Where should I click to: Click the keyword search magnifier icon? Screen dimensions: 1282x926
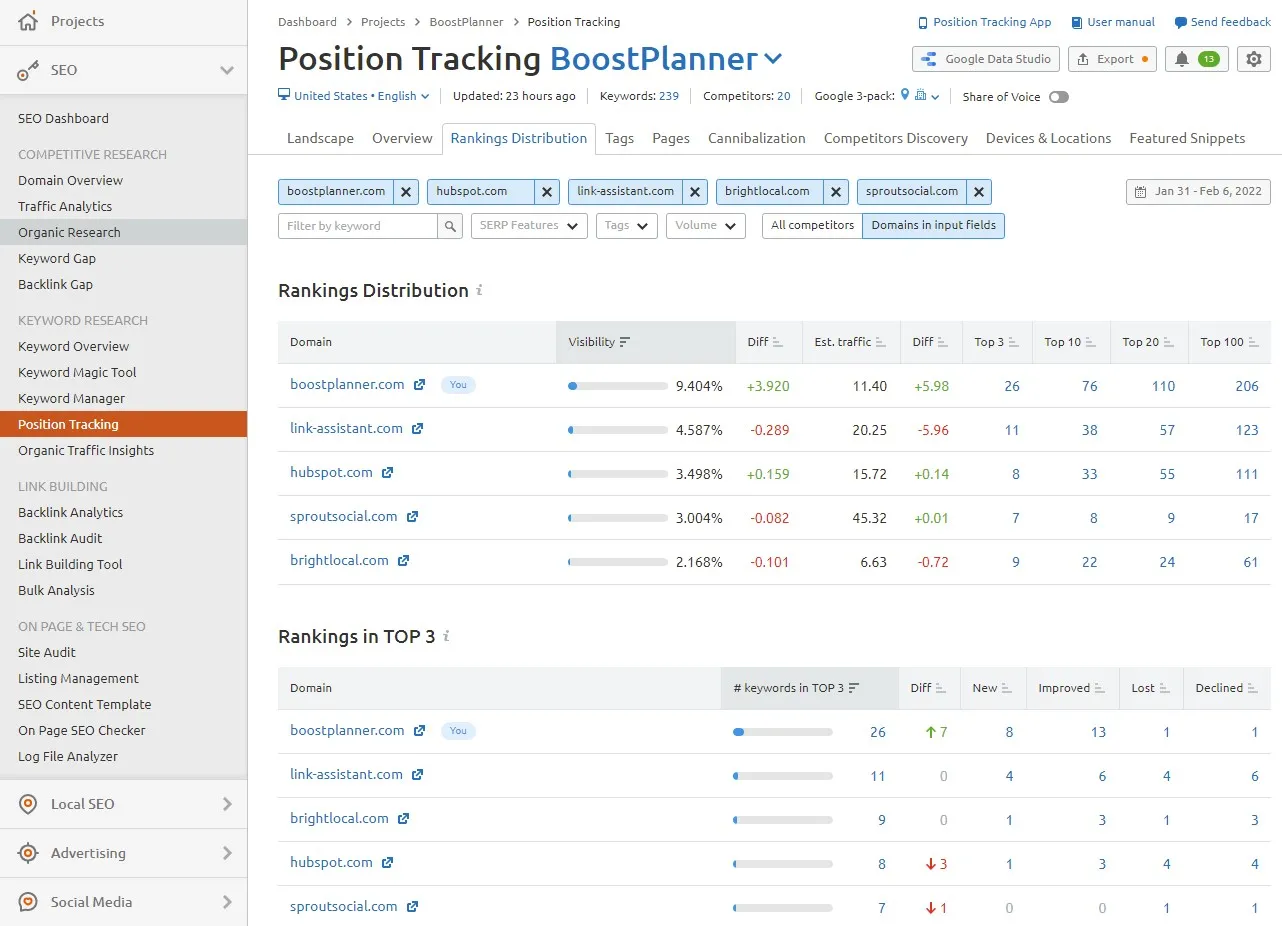click(x=451, y=226)
